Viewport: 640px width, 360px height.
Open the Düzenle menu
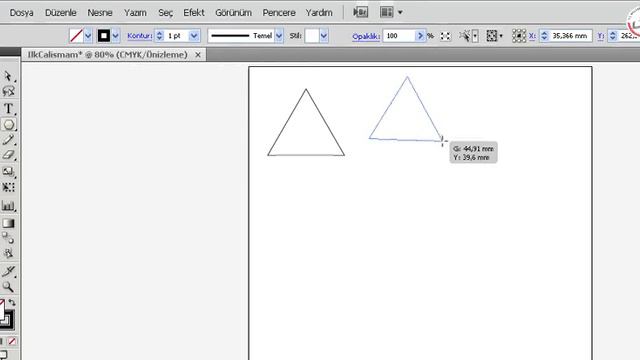click(x=60, y=13)
